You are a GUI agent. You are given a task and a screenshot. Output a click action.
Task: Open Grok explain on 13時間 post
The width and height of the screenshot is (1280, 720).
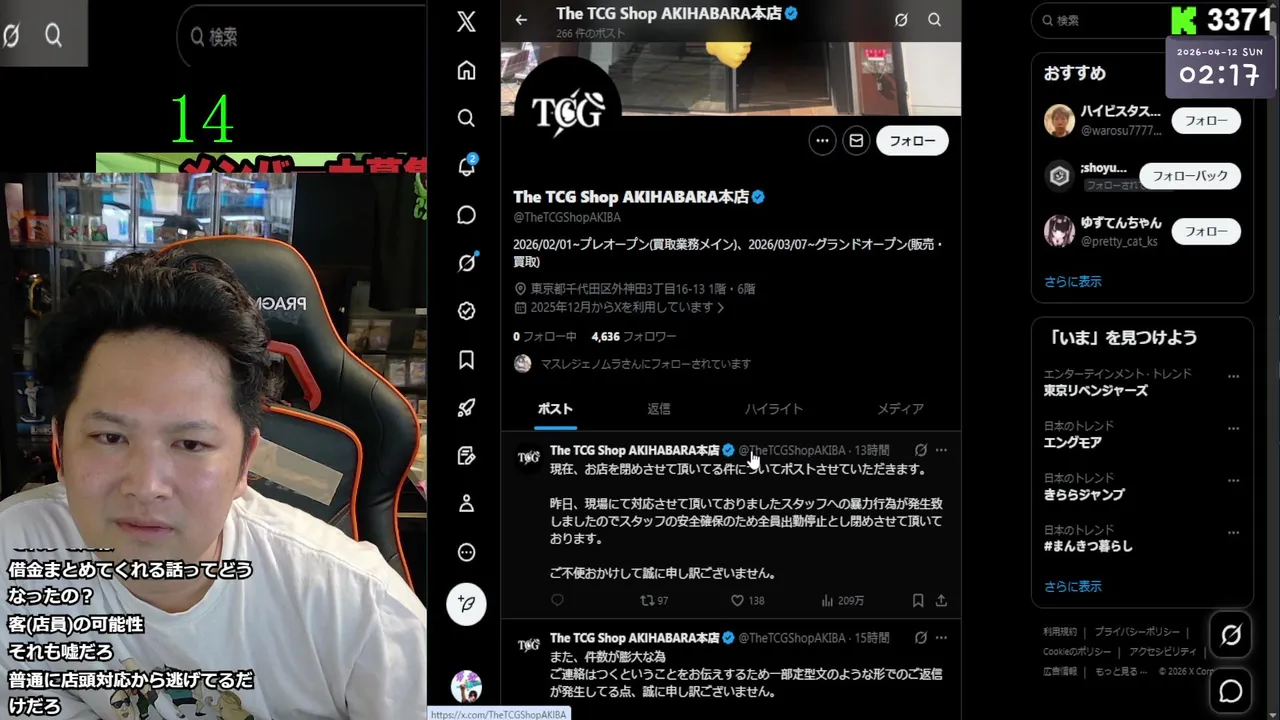921,450
